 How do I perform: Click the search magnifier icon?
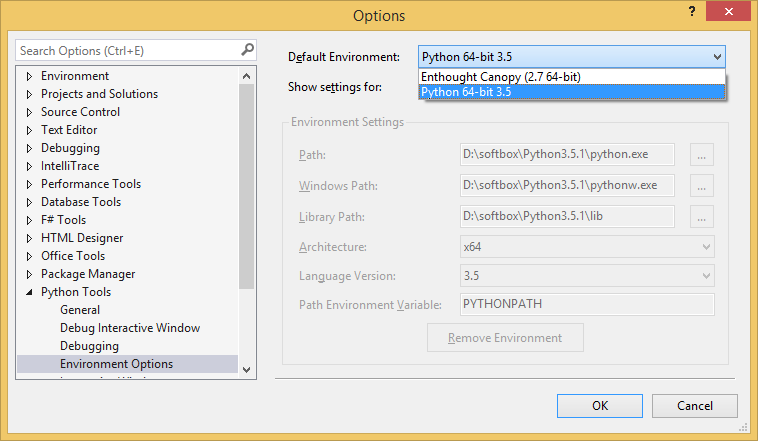(247, 50)
